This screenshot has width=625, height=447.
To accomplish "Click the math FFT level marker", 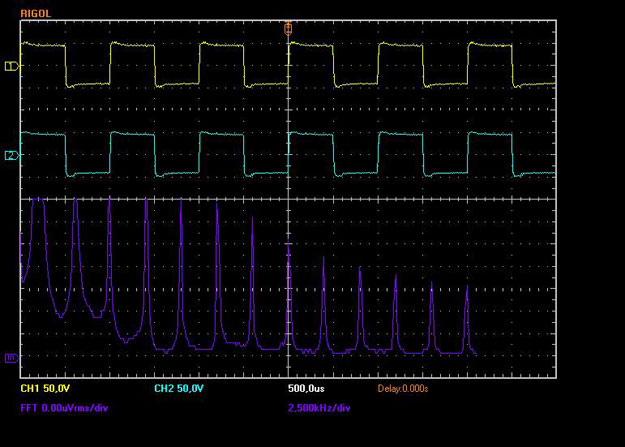I will (x=11, y=358).
